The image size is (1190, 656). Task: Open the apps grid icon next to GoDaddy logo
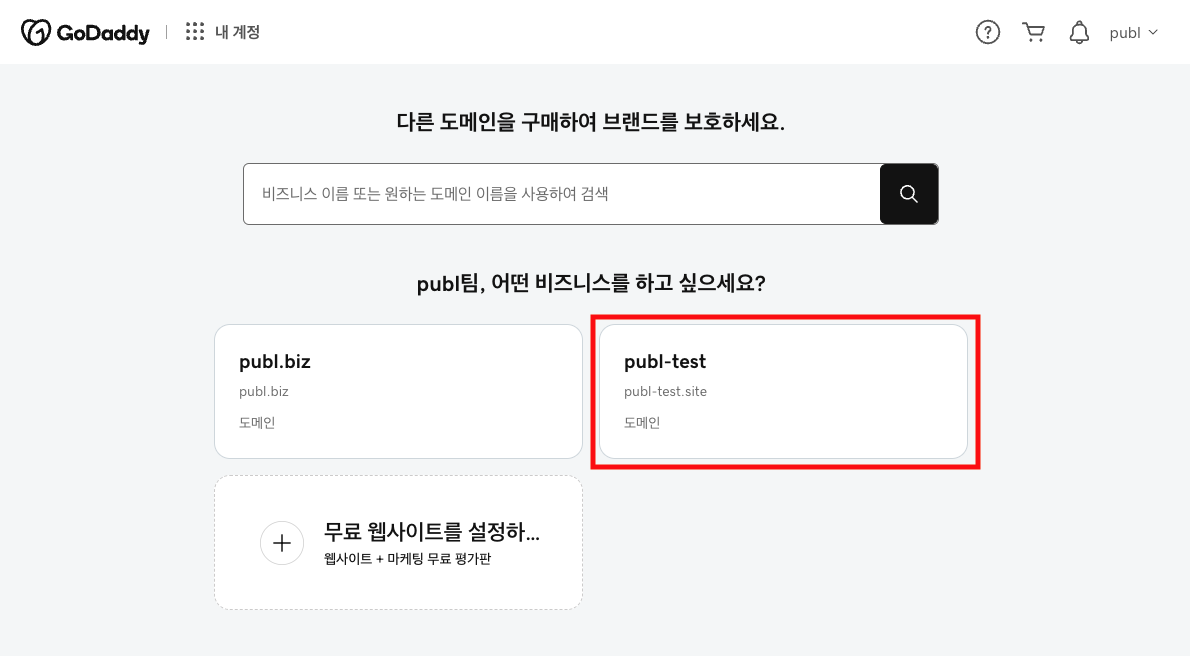click(195, 31)
